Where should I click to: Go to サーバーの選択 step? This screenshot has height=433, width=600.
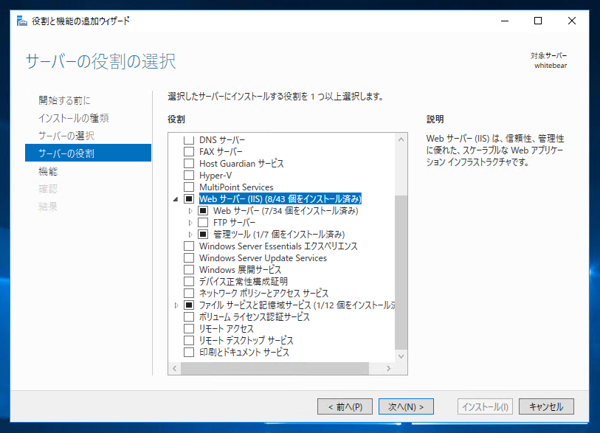tap(66, 136)
